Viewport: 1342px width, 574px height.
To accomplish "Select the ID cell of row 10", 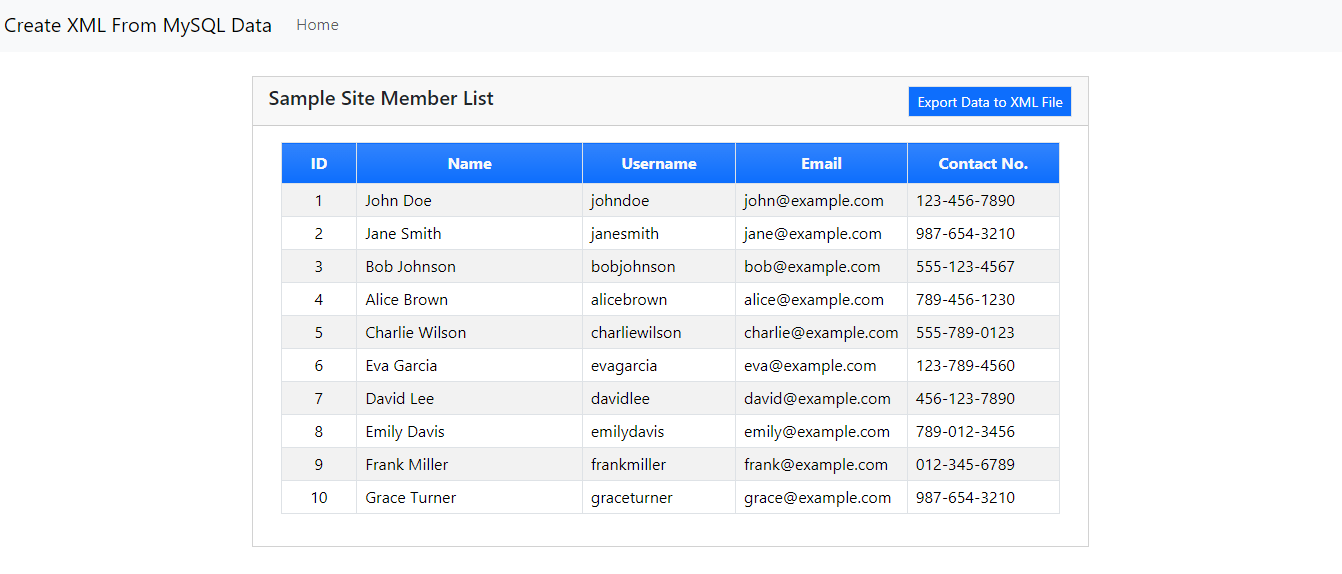I will [x=319, y=497].
